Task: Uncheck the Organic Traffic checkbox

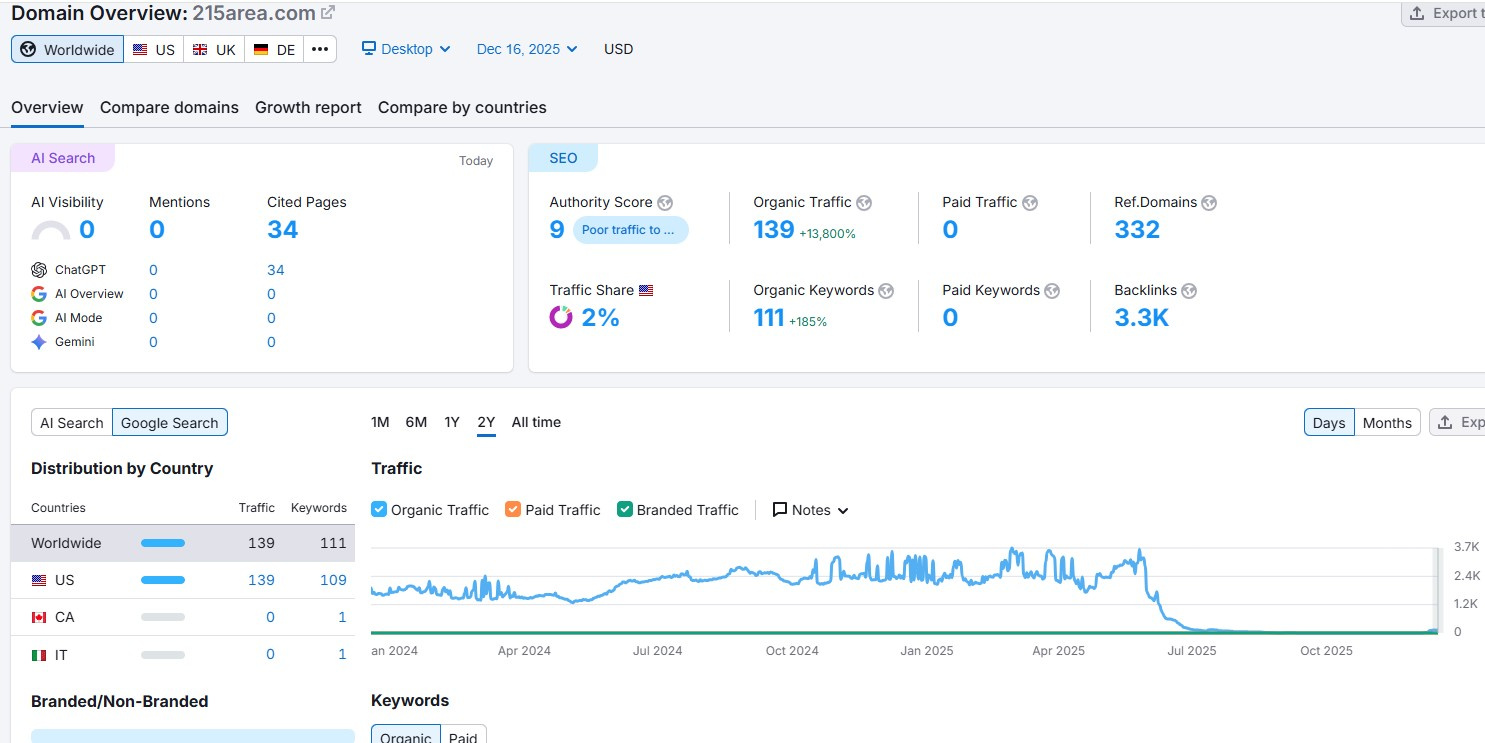Action: coord(379,509)
